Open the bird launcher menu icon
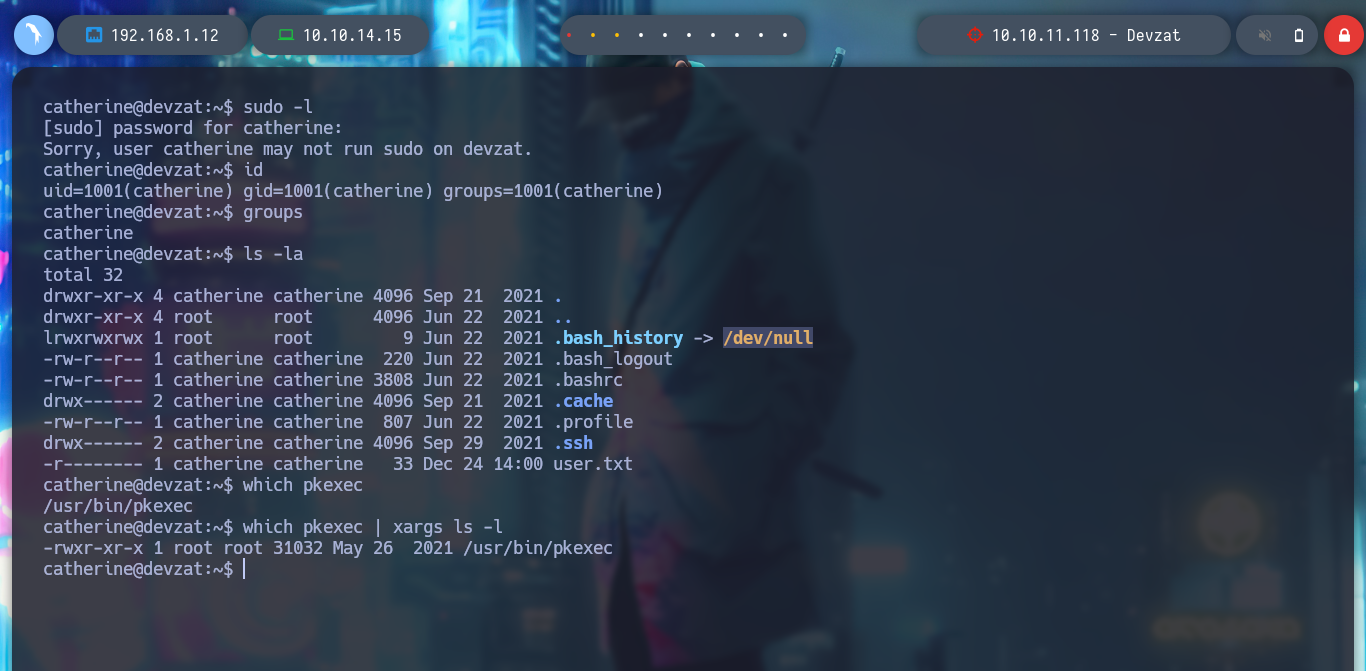Viewport: 1366px width, 671px height. click(33, 35)
